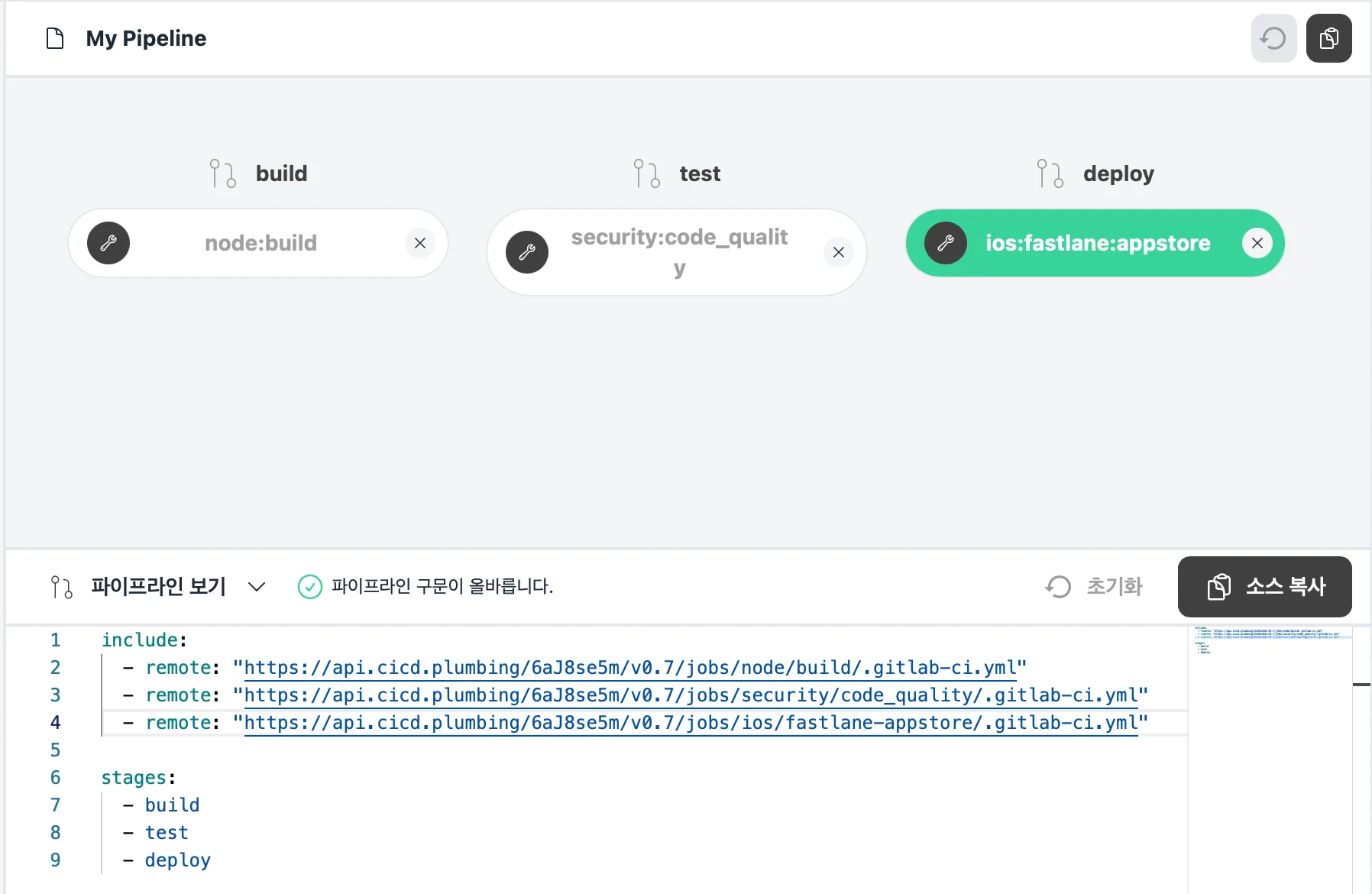Open the node/build remote URL link
This screenshot has width=1372, height=894.
[630, 668]
